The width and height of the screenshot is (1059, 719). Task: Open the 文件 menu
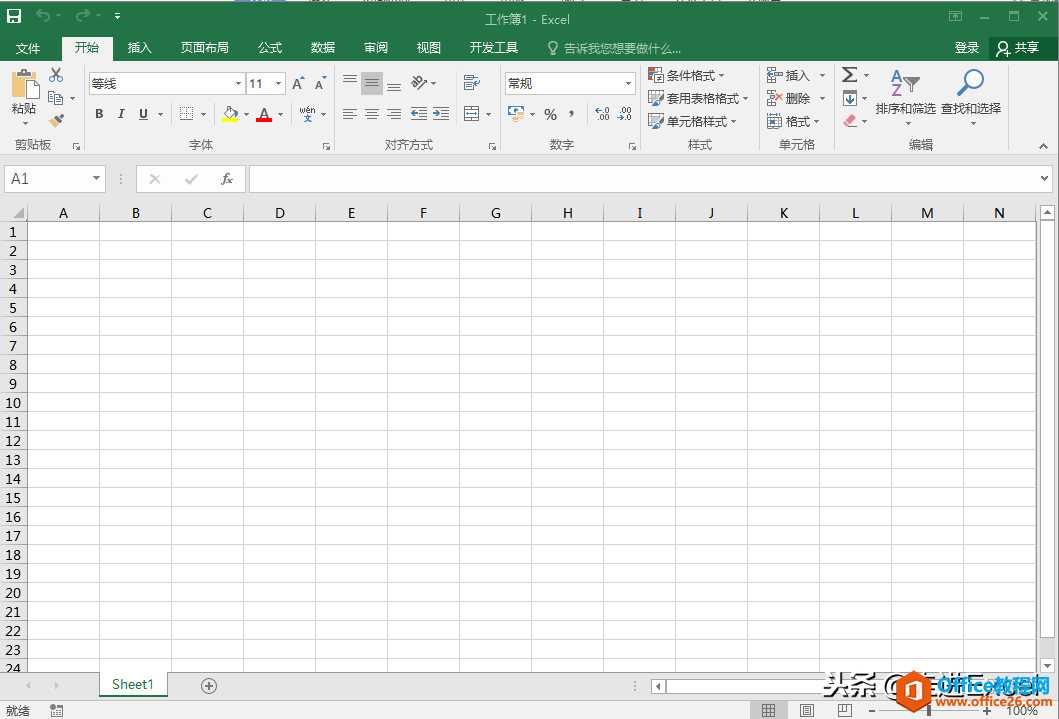point(29,47)
